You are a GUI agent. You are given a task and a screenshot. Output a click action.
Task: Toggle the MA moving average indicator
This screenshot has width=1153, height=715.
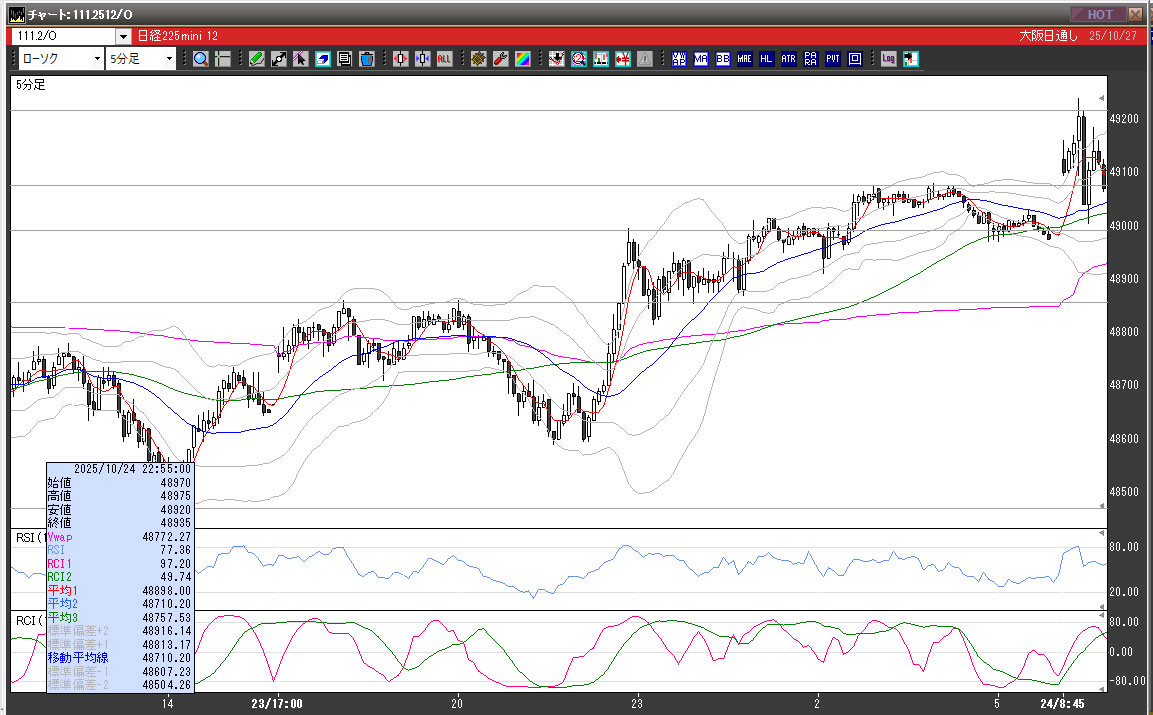pos(701,59)
